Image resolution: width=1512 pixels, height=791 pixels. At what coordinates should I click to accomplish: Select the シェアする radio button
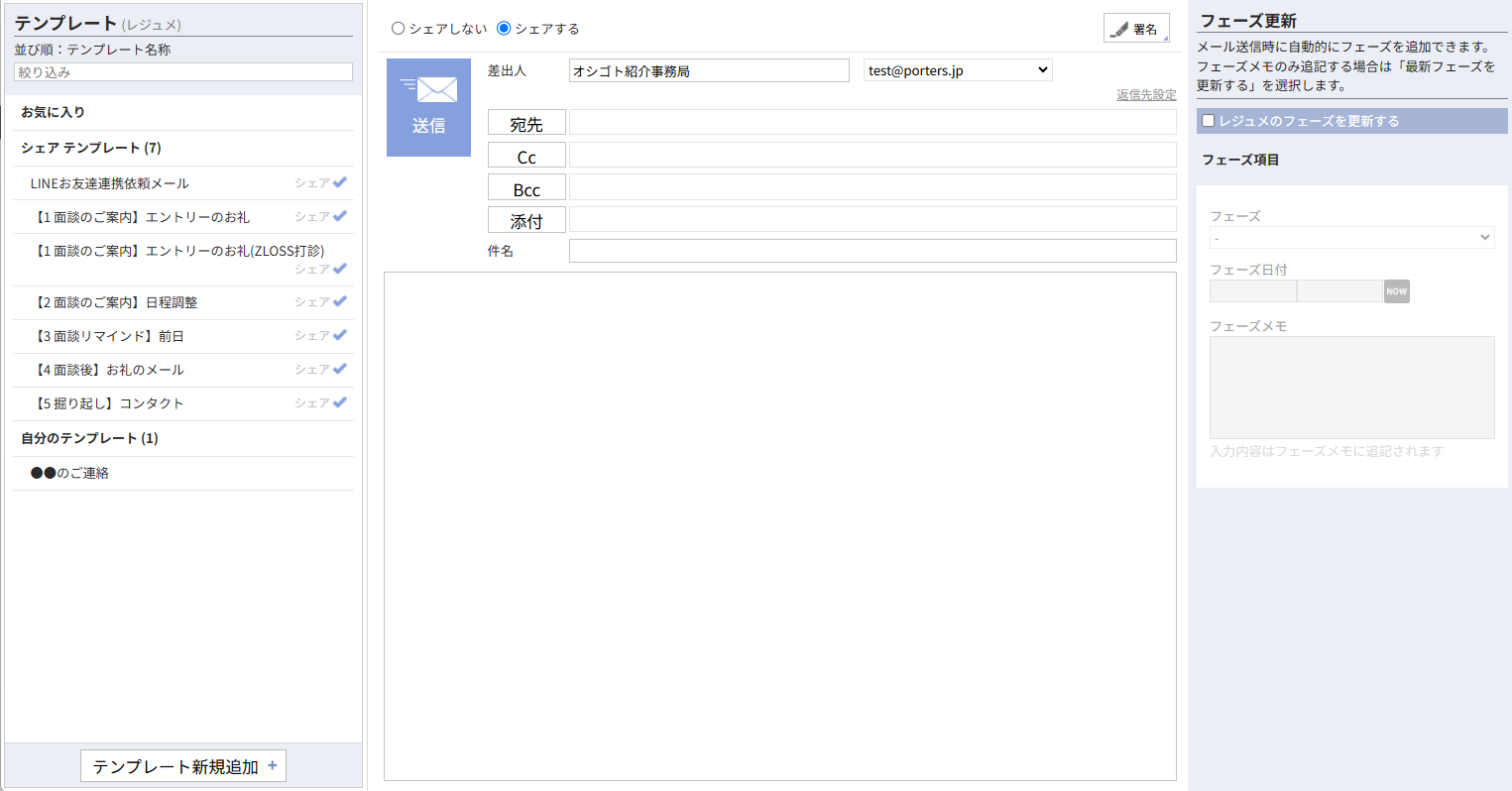click(x=504, y=29)
